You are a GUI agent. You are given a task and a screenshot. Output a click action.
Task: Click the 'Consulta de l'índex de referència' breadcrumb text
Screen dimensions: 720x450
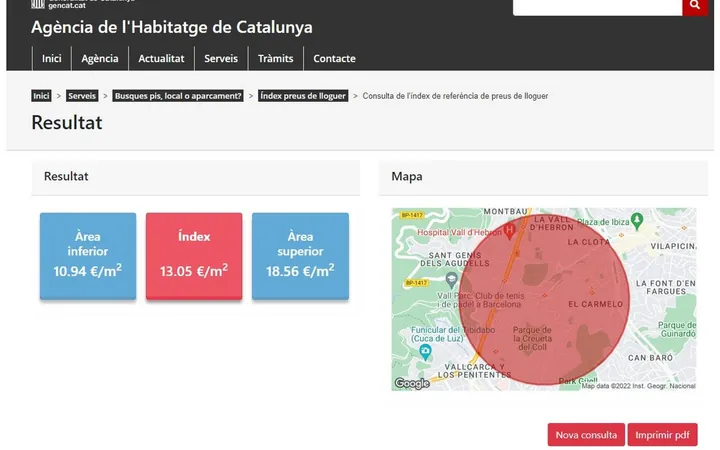(455, 96)
